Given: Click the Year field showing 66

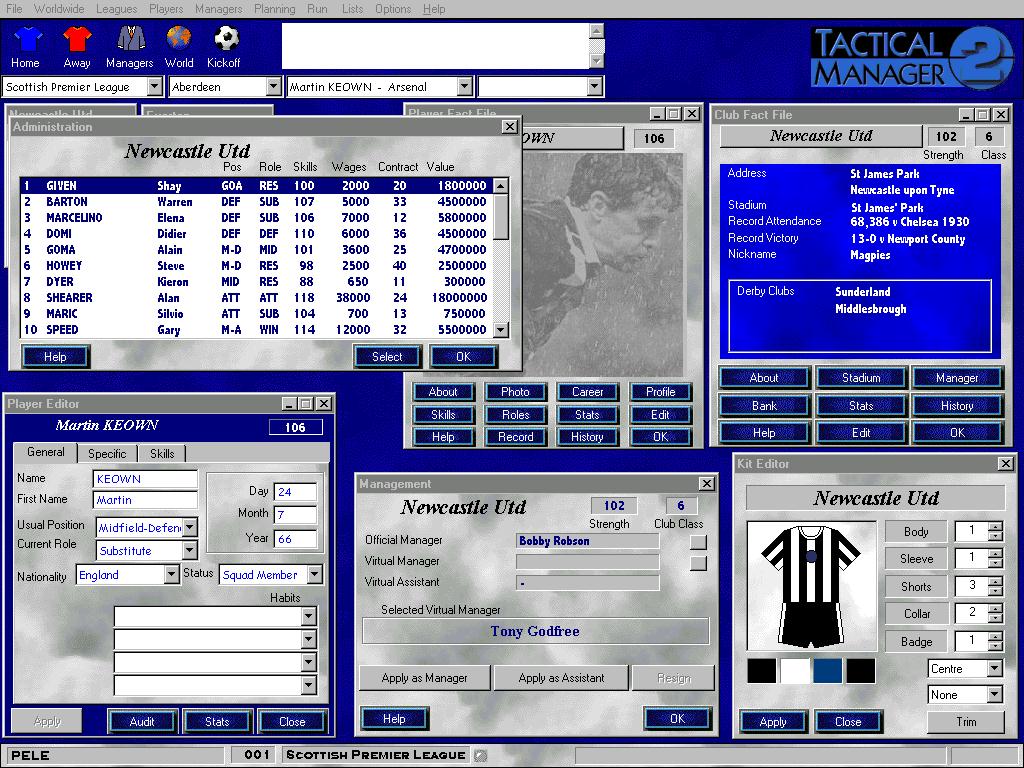Looking at the screenshot, I should click(x=295, y=539).
